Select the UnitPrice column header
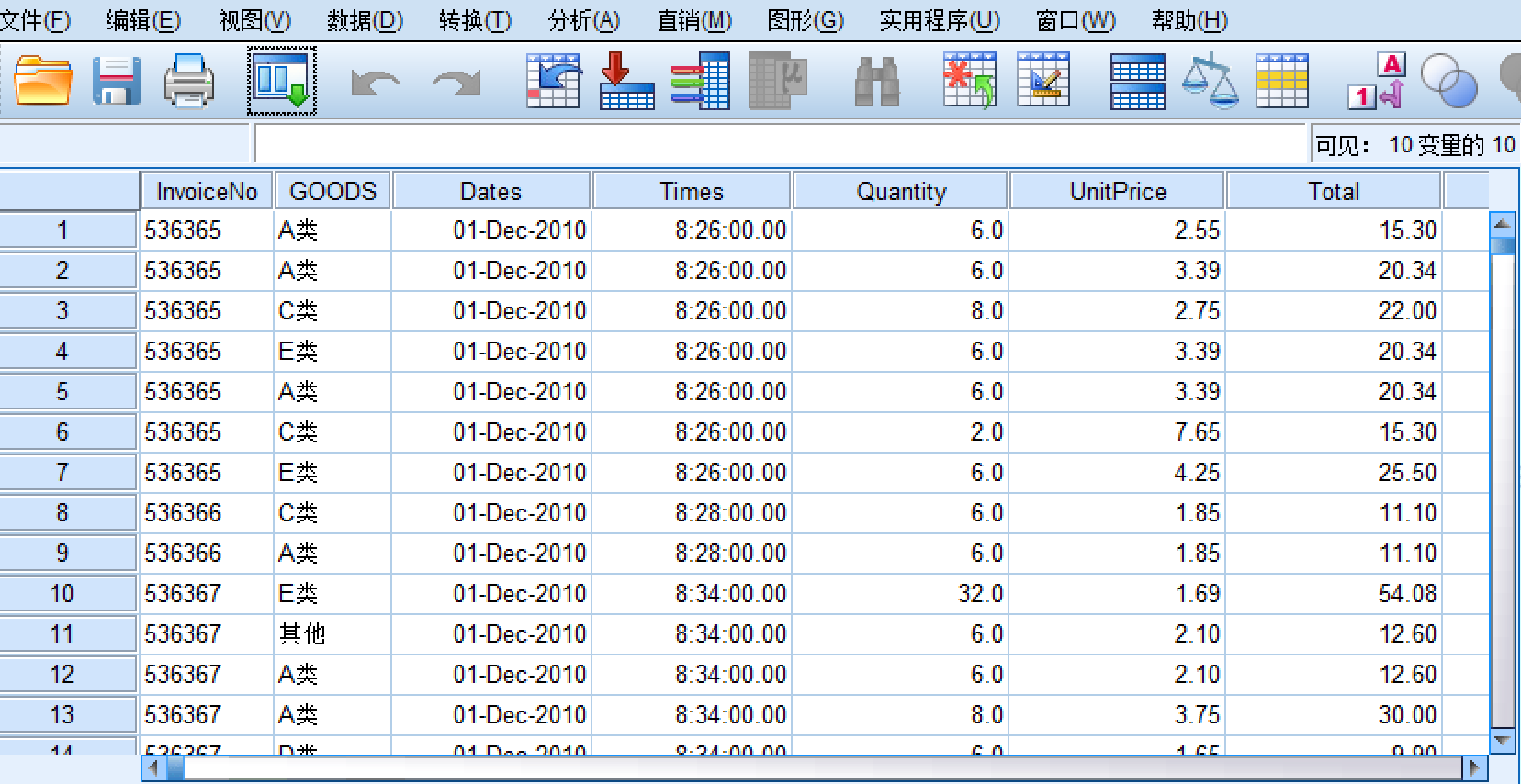The width and height of the screenshot is (1521, 784). pos(1118,191)
